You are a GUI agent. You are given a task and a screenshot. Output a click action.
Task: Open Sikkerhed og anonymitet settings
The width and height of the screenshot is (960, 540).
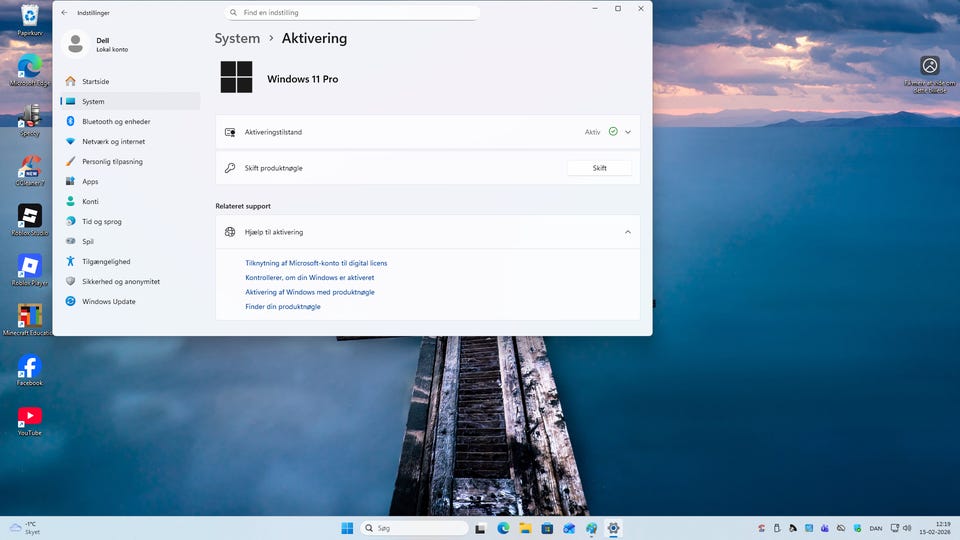coord(120,282)
